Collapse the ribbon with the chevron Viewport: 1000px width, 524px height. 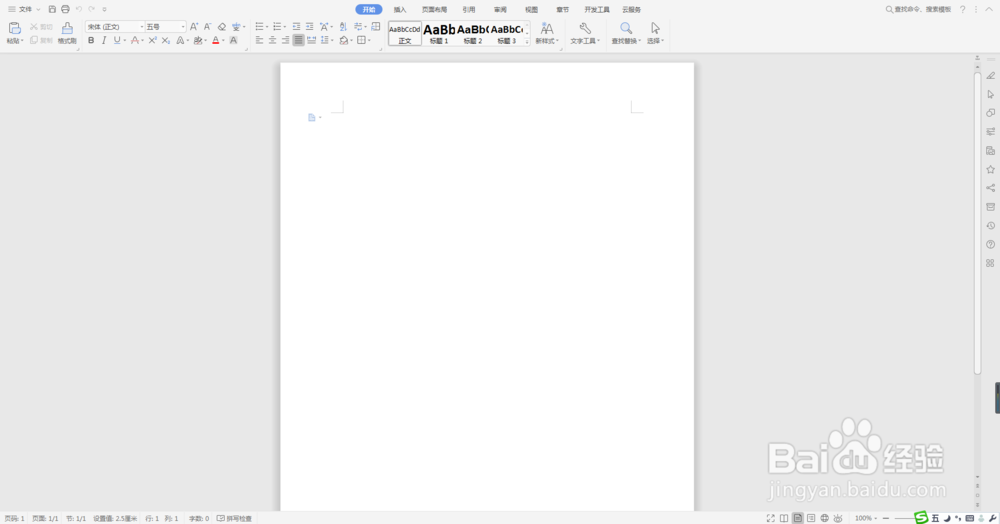989,10
